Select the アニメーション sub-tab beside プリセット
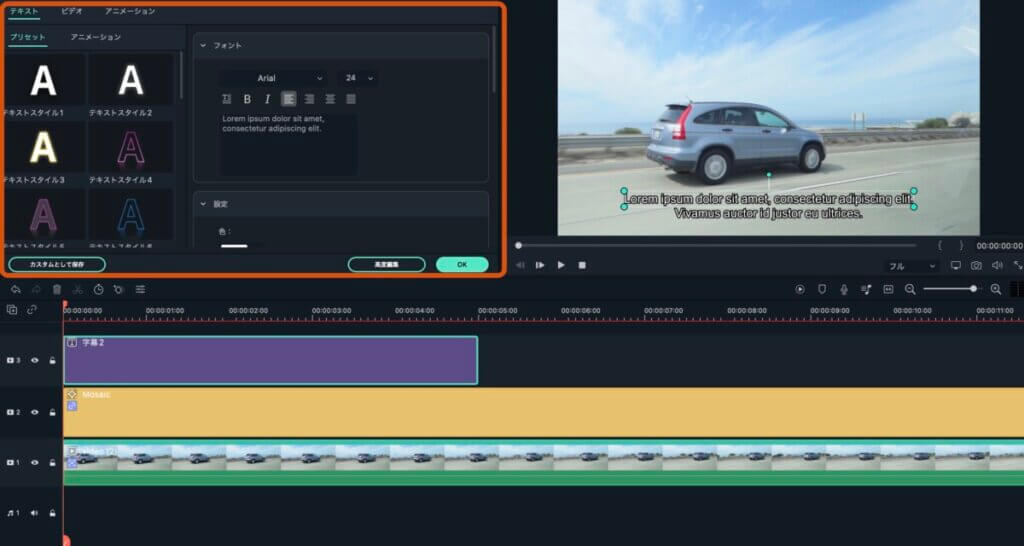 [x=96, y=37]
